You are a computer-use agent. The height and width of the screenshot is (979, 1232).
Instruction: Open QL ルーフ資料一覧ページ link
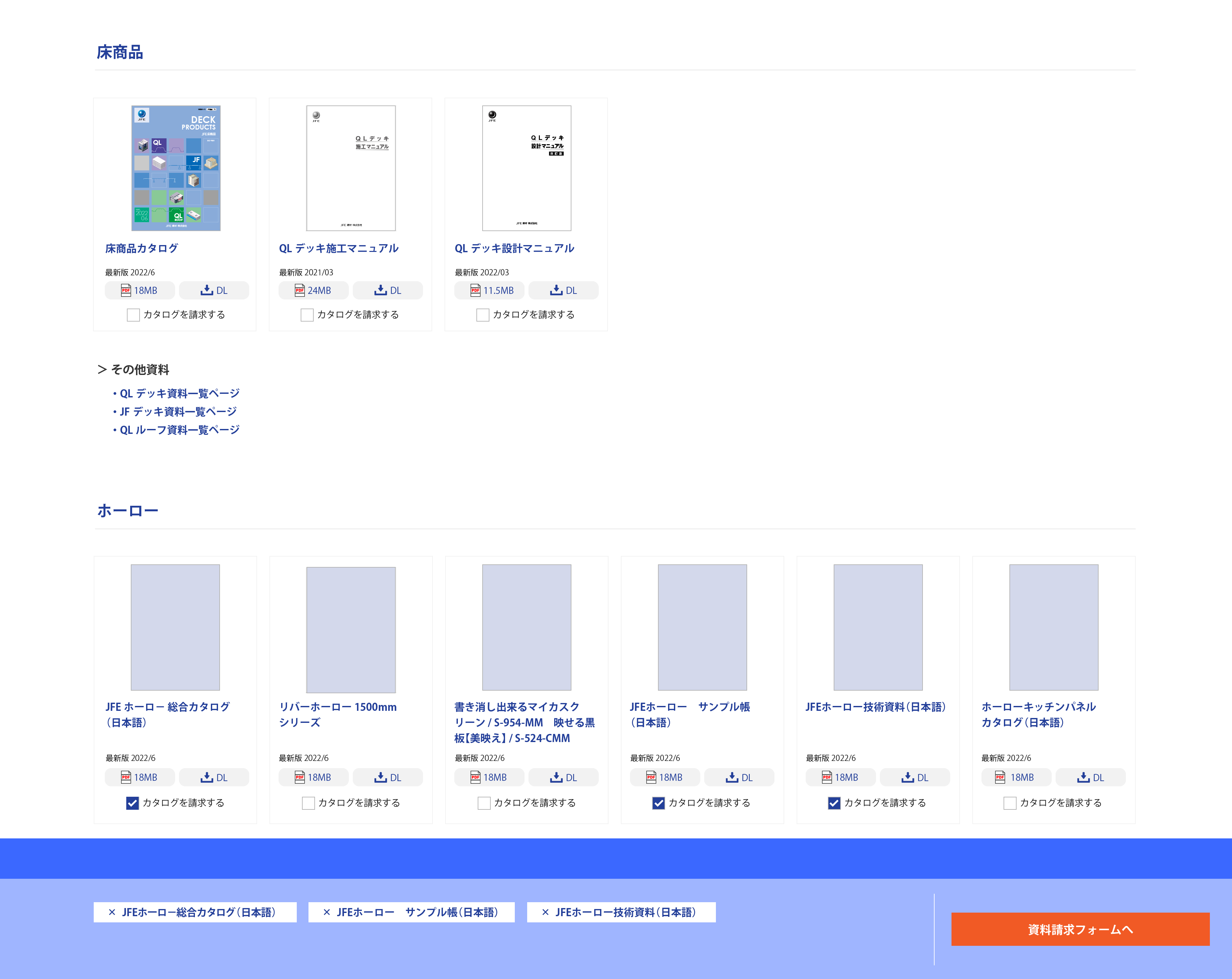[179, 430]
